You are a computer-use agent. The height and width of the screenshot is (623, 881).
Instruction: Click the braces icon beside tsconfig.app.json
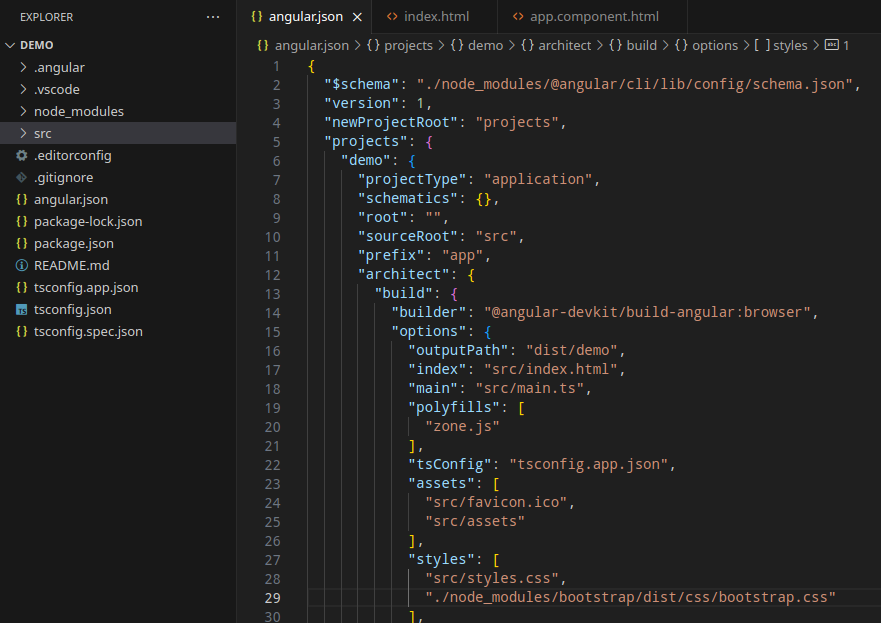(21, 287)
